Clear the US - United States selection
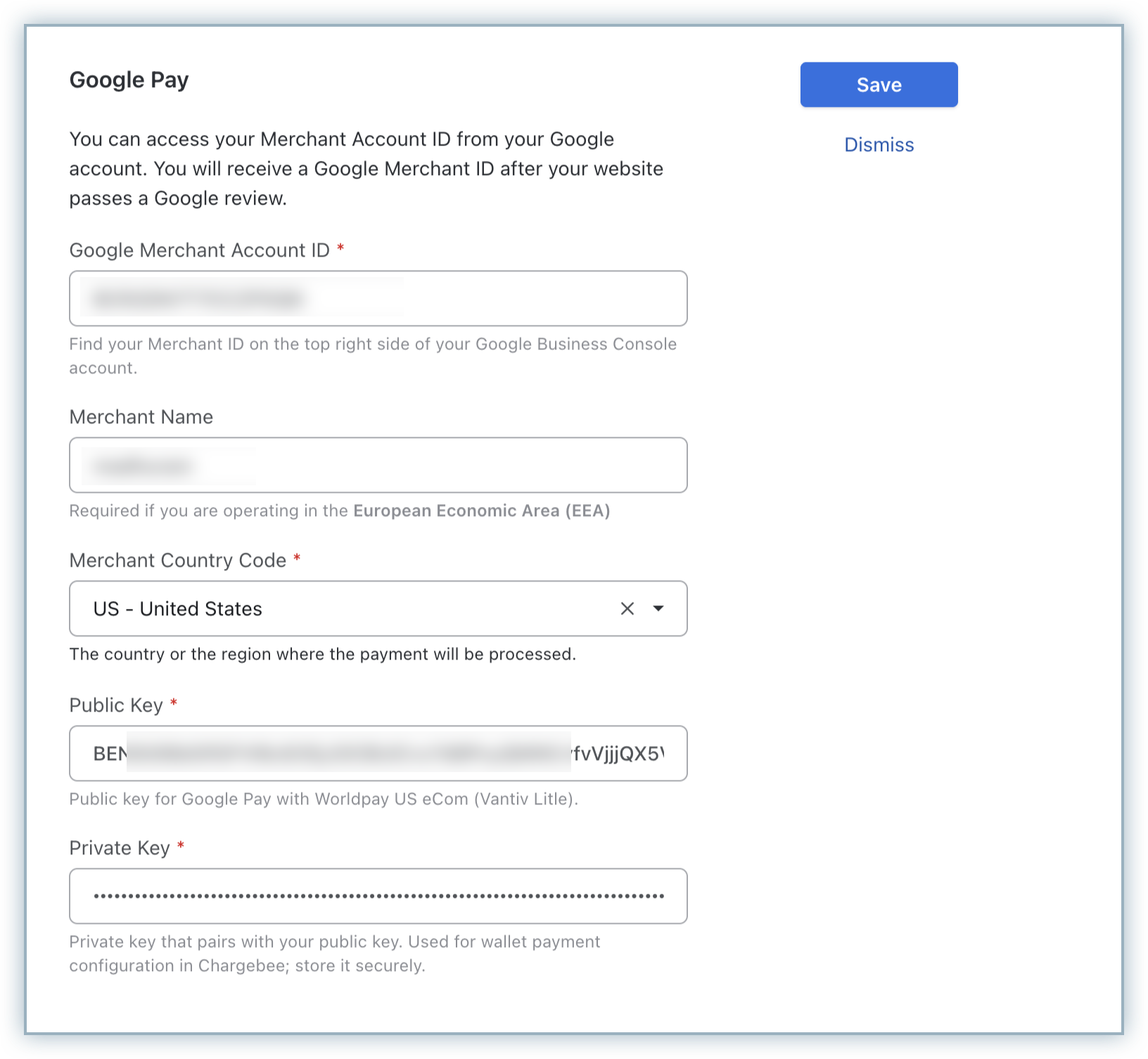This screenshot has height=1059, width=1148. click(x=627, y=608)
